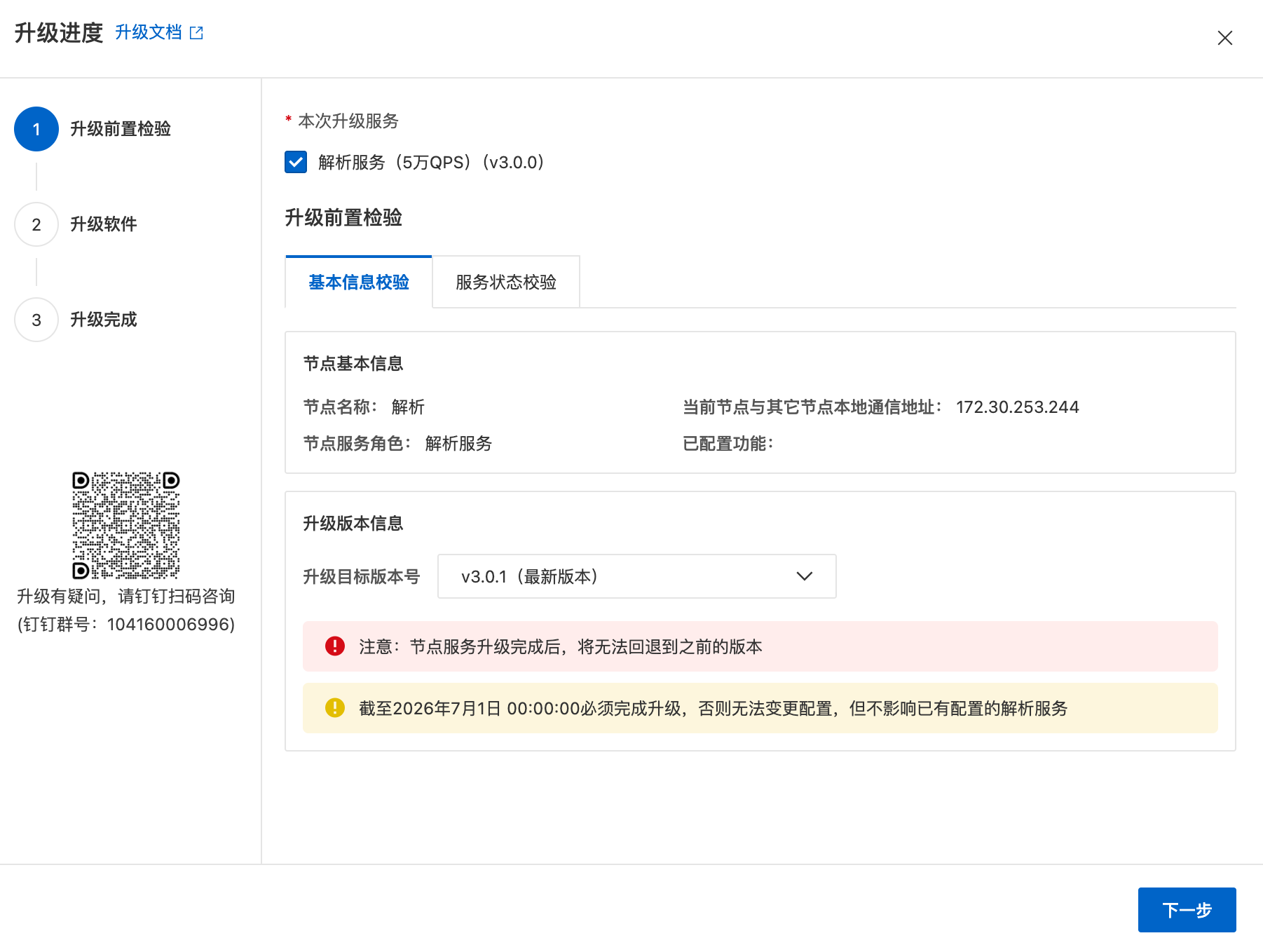Click the 注意 rollback warning message text
1263x952 pixels.
click(561, 646)
